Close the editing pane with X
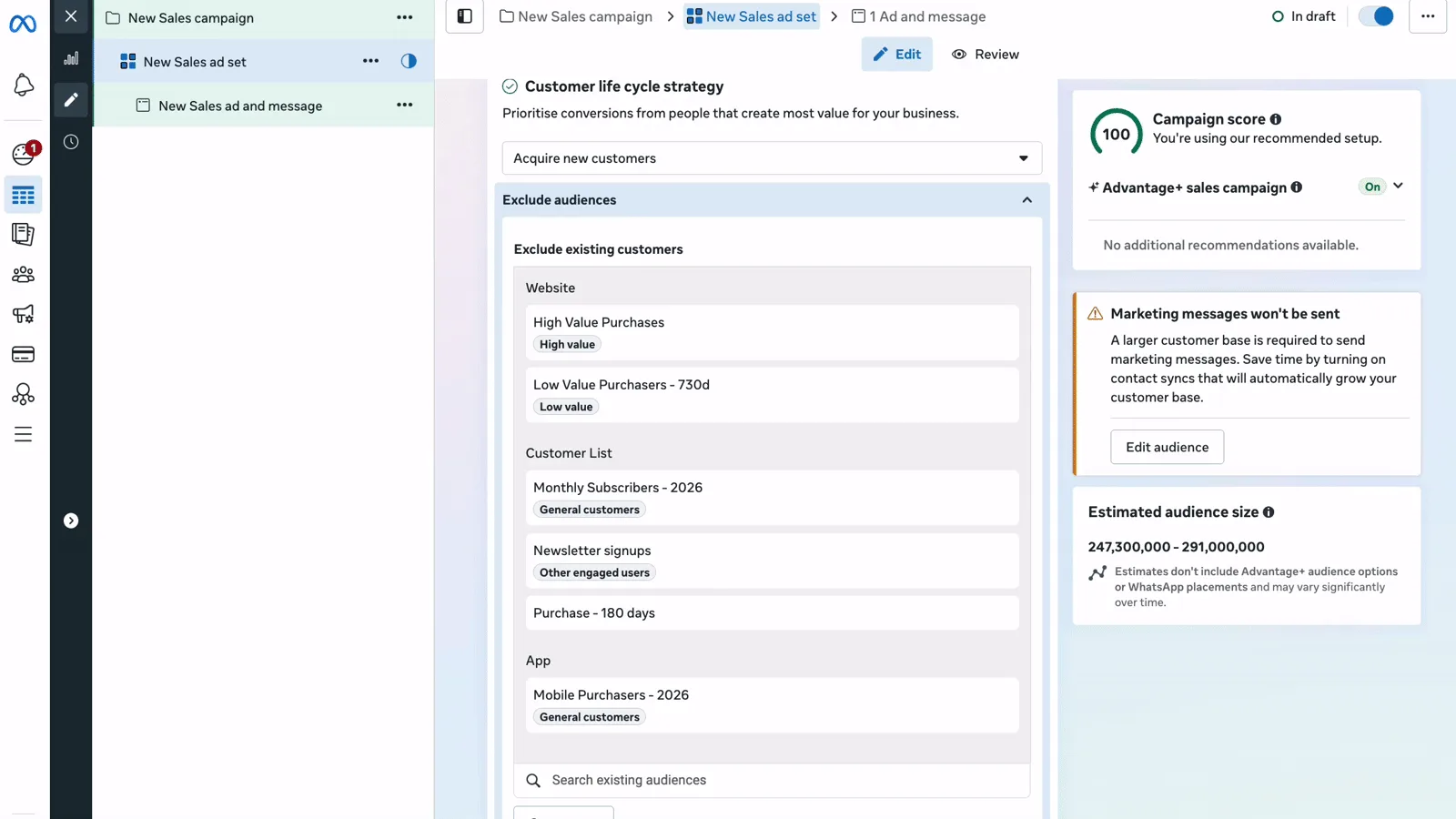The height and width of the screenshot is (819, 1456). click(x=71, y=16)
